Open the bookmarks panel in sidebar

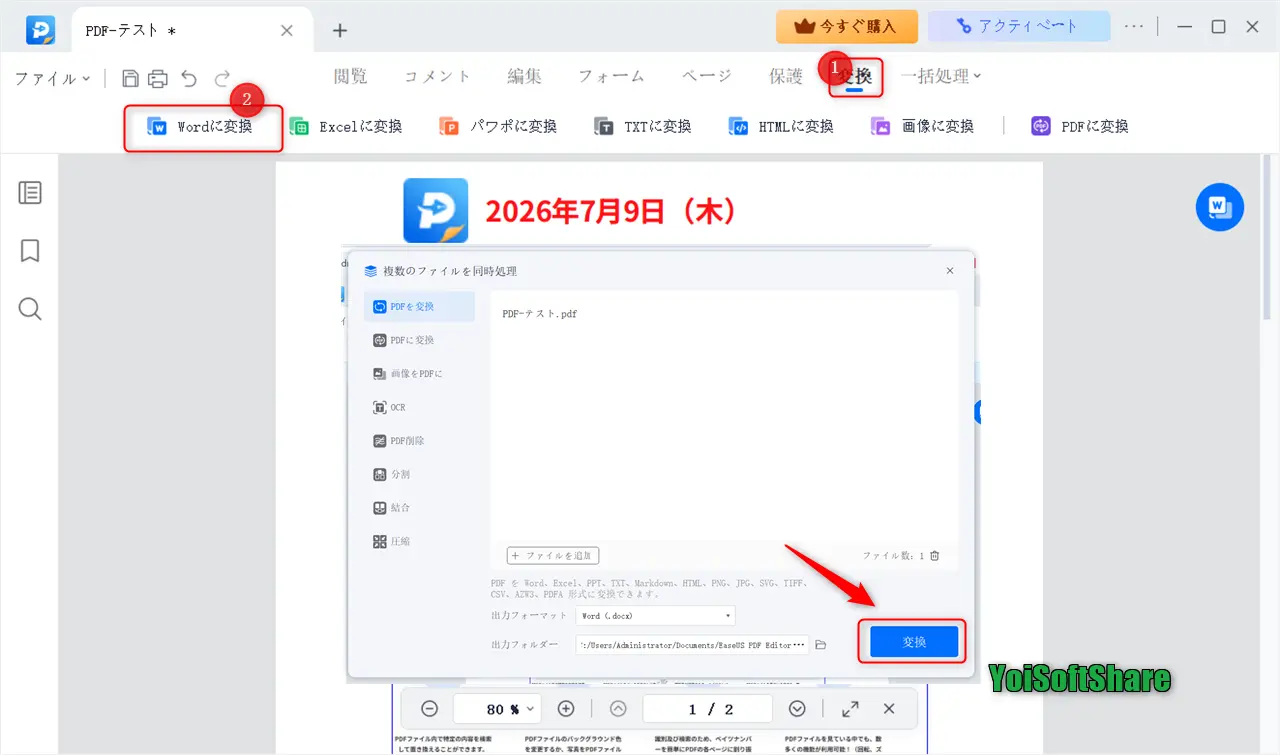tap(30, 250)
